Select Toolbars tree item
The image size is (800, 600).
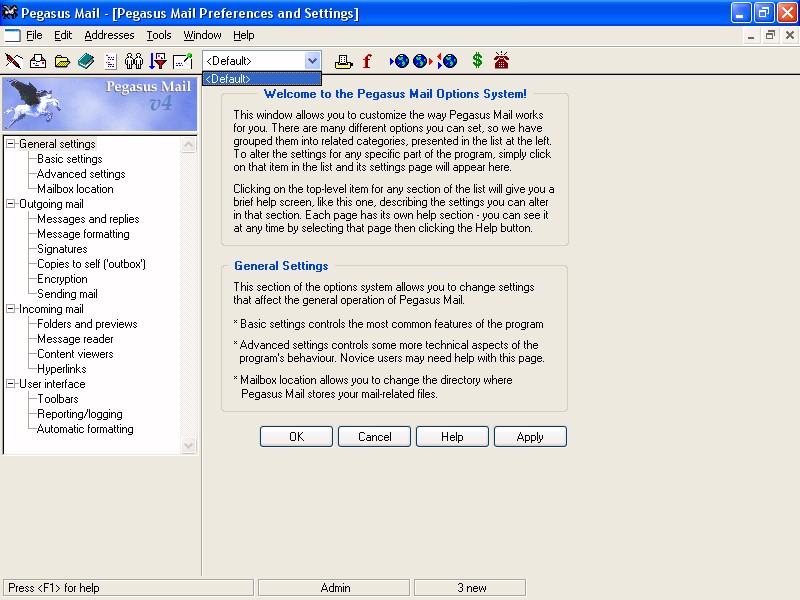58,399
